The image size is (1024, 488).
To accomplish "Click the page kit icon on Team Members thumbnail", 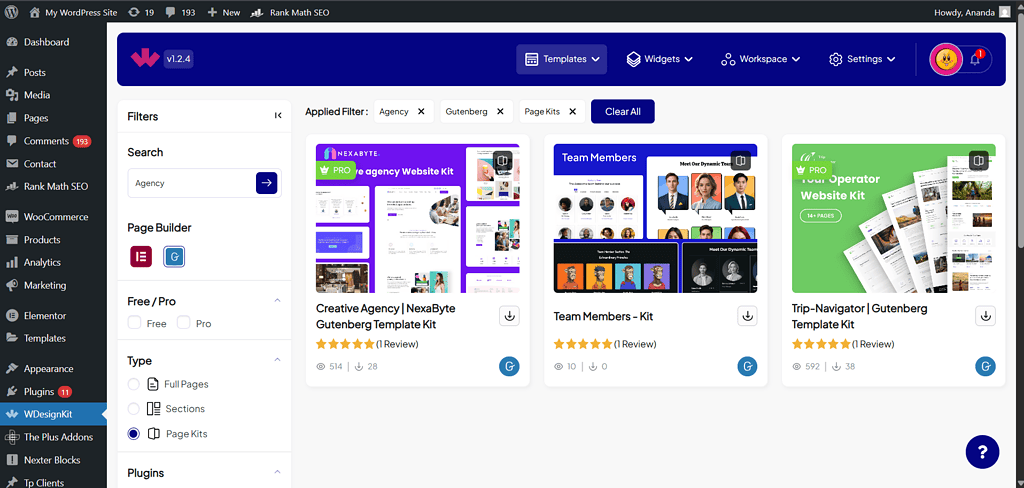I will pyautogui.click(x=740, y=160).
